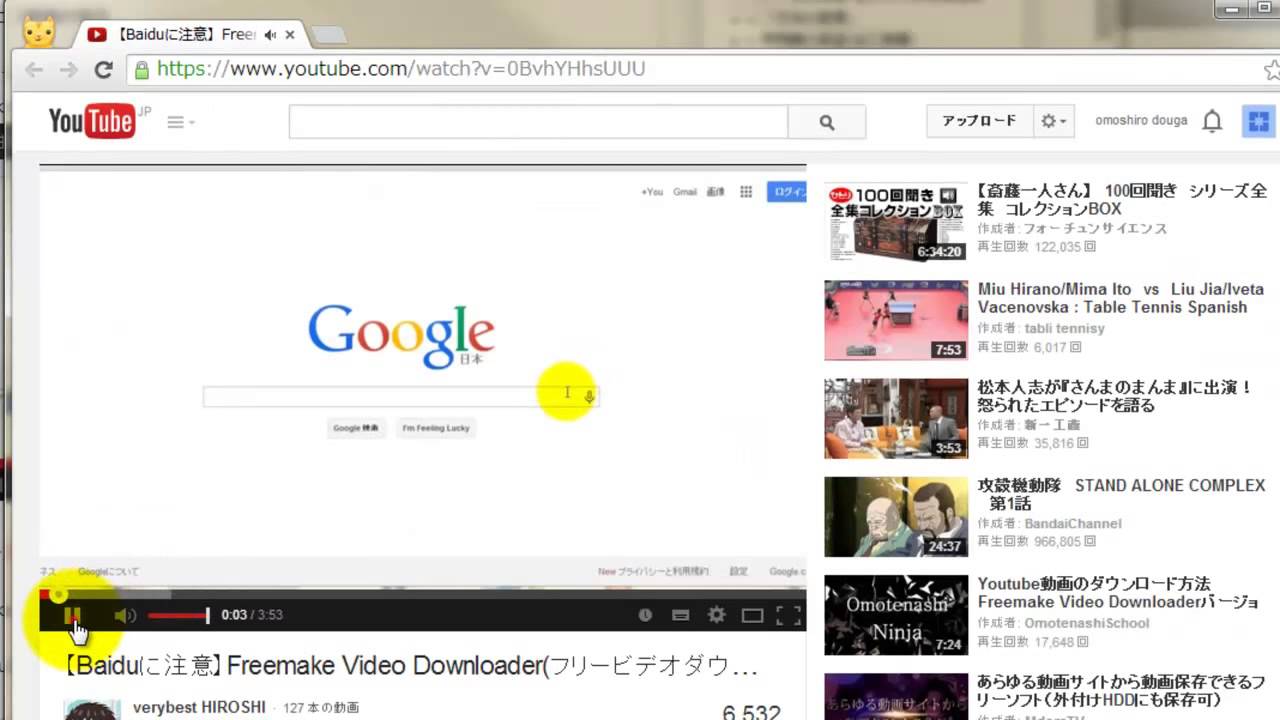This screenshot has height=720, width=1280.
Task: Click the video title Freemake Video Downloader
Action: click(411, 665)
